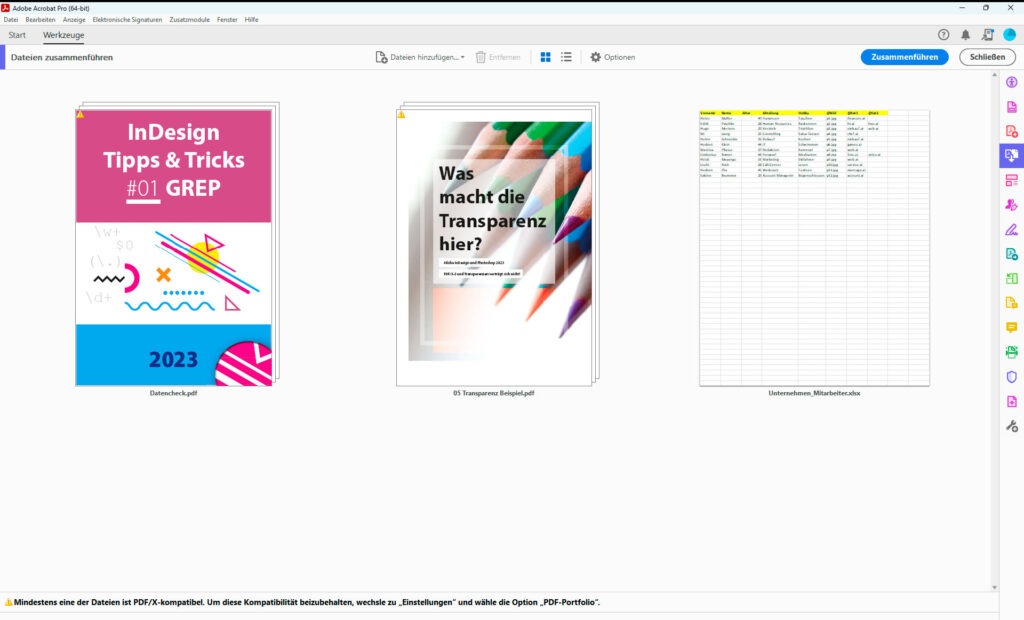
Task: Click the green spreadsheet-style sidebar icon
Action: coord(1012,279)
